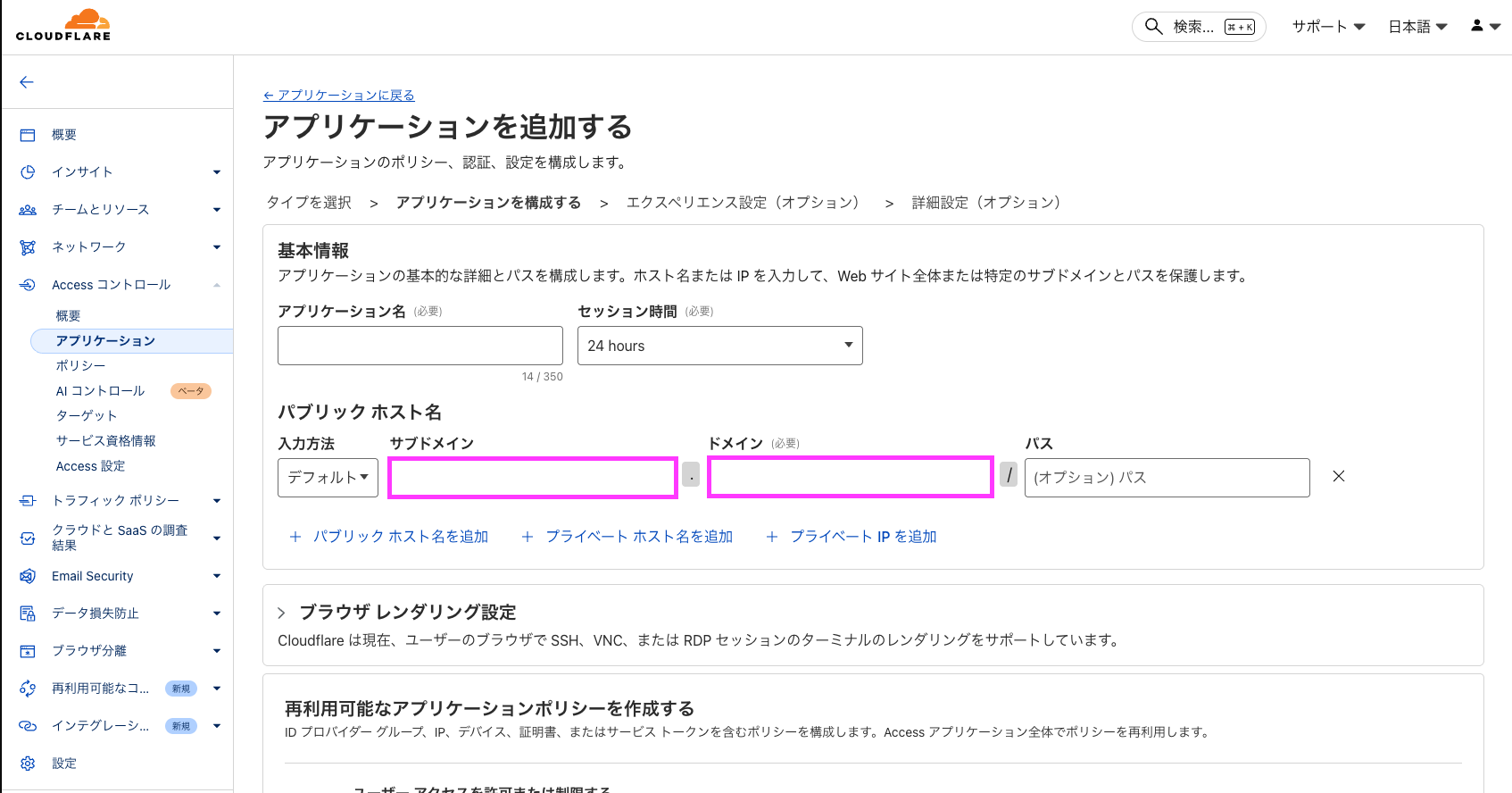Screen dimensions: 1512x793
Task: Click アプリケーションに戻る link
Action: [x=339, y=96]
